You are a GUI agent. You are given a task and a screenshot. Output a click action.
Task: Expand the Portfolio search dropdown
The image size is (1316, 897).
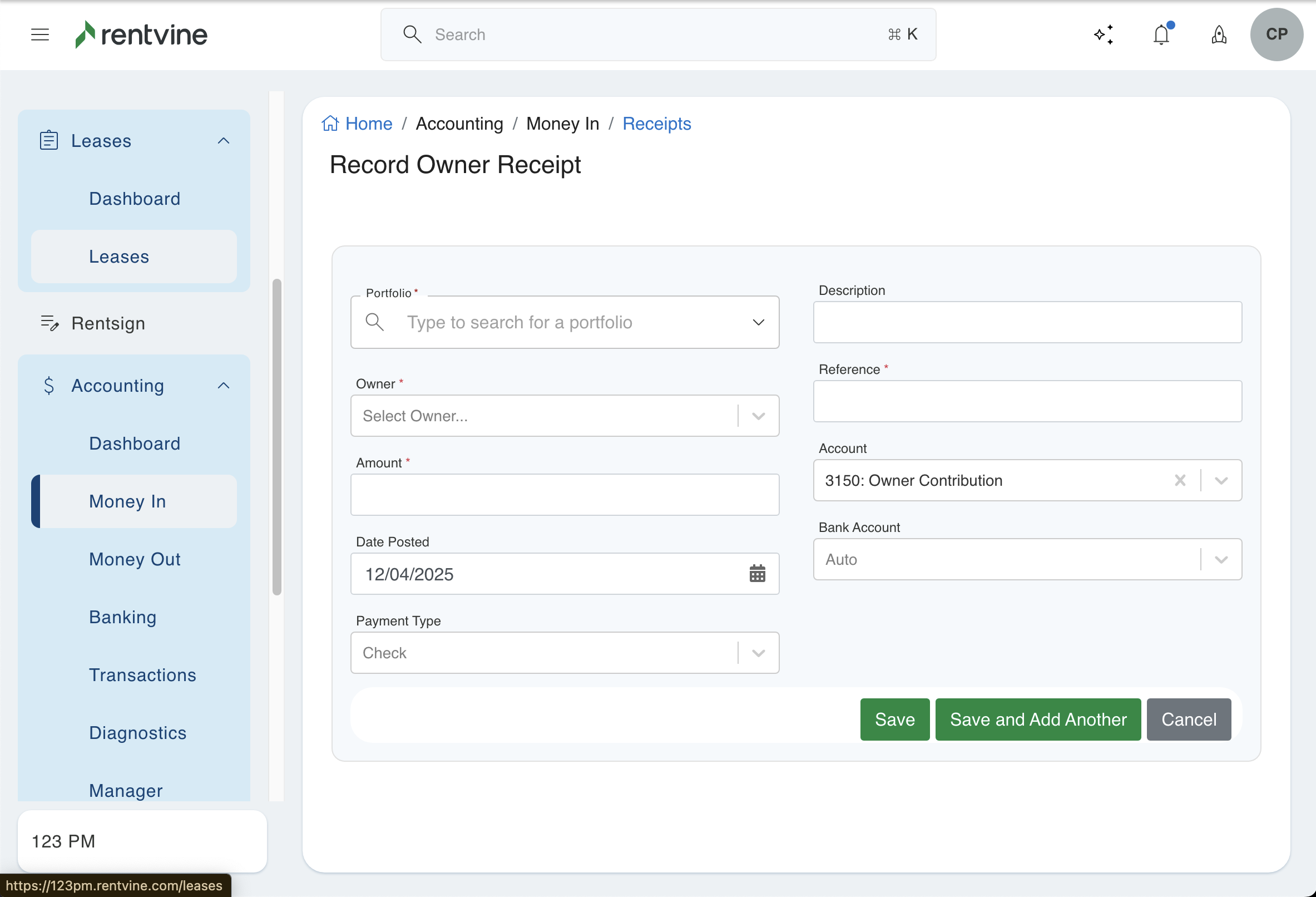758,322
